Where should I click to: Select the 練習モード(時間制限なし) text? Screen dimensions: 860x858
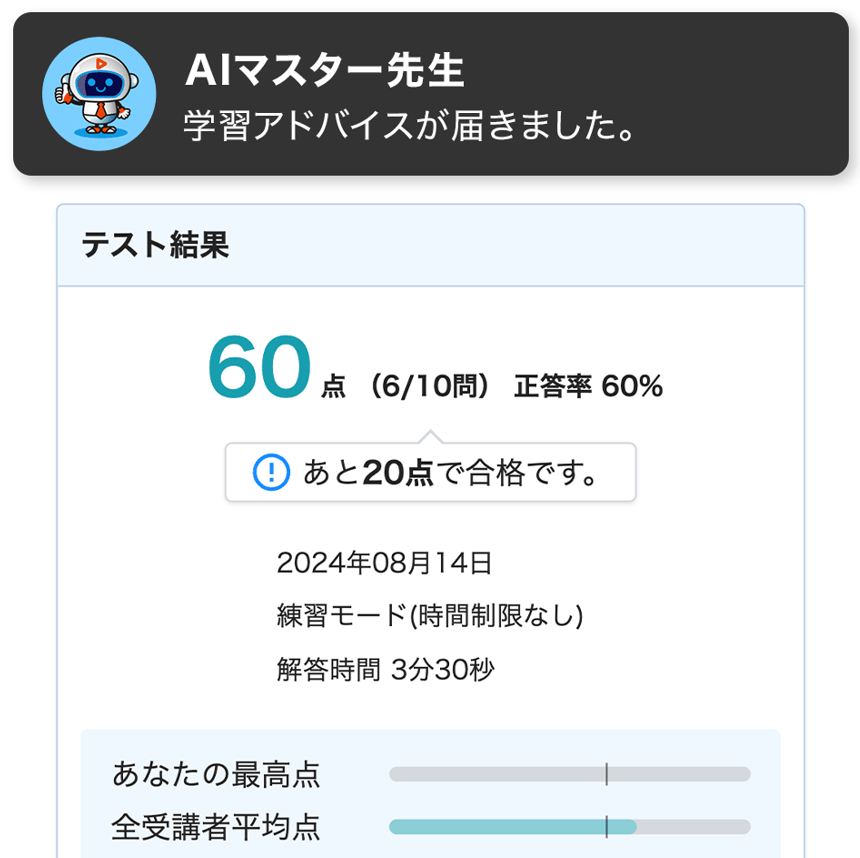coord(429,616)
